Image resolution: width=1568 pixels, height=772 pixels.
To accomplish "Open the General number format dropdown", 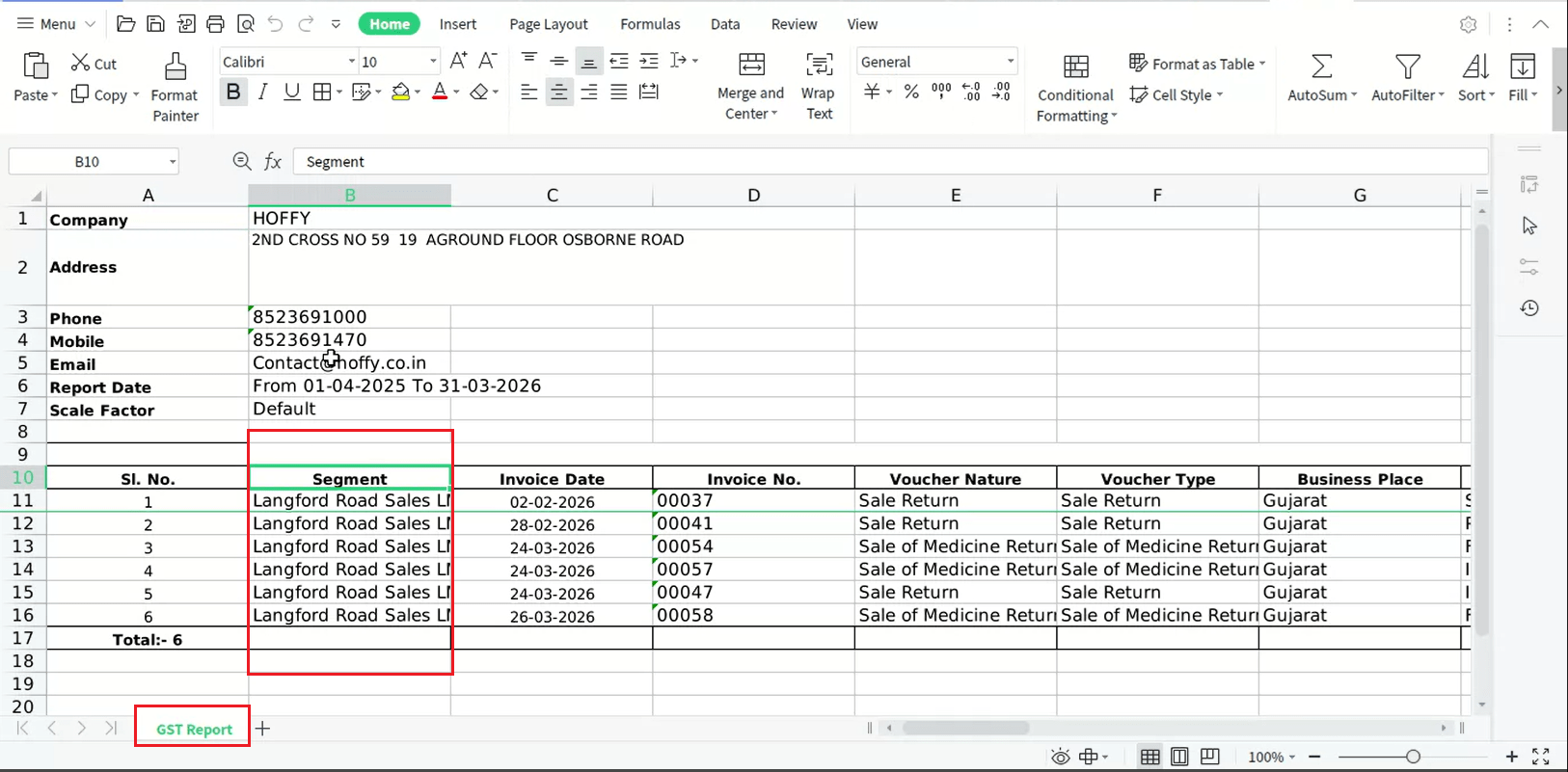I will click(x=1011, y=62).
